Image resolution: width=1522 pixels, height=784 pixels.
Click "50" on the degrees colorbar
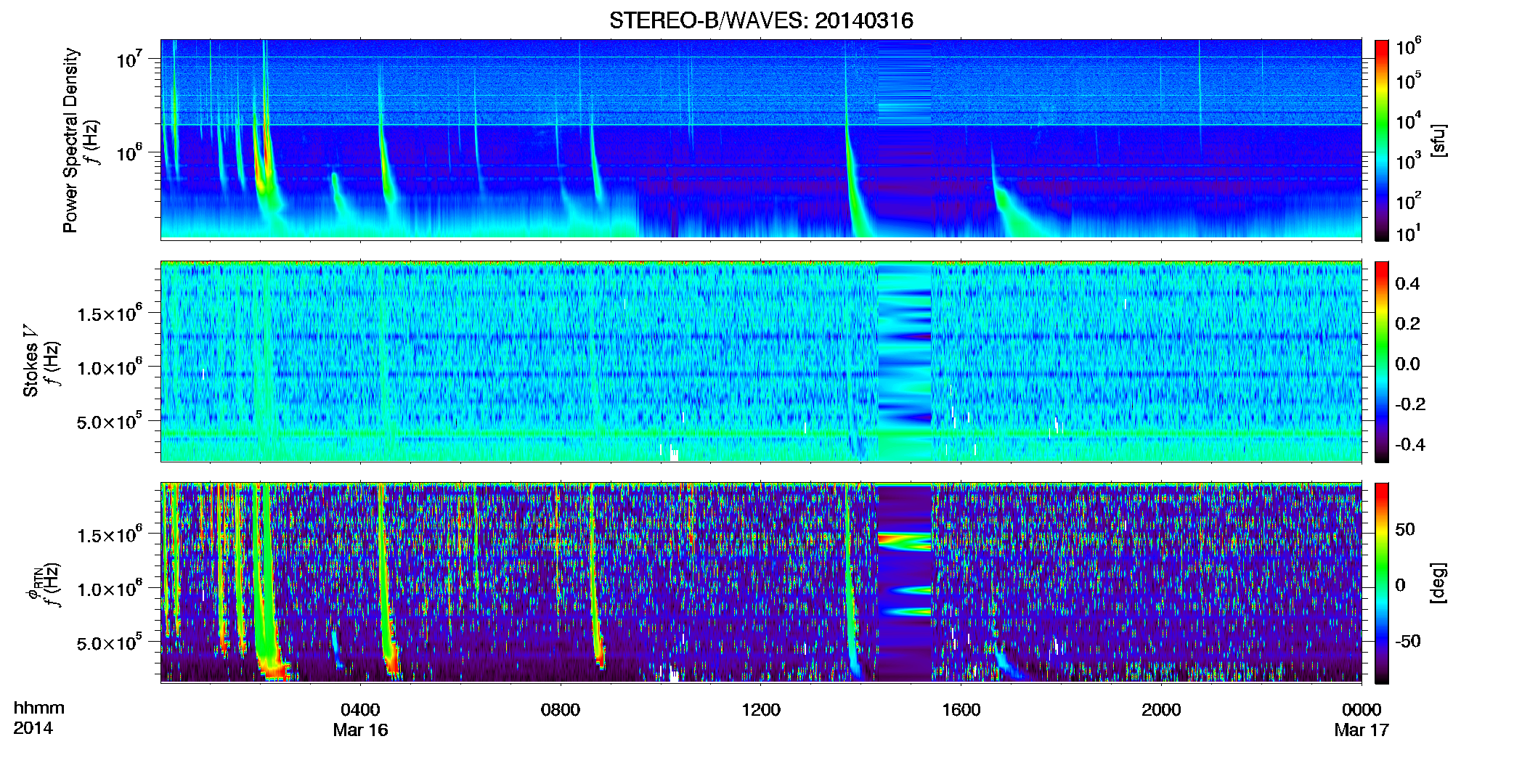(1405, 529)
